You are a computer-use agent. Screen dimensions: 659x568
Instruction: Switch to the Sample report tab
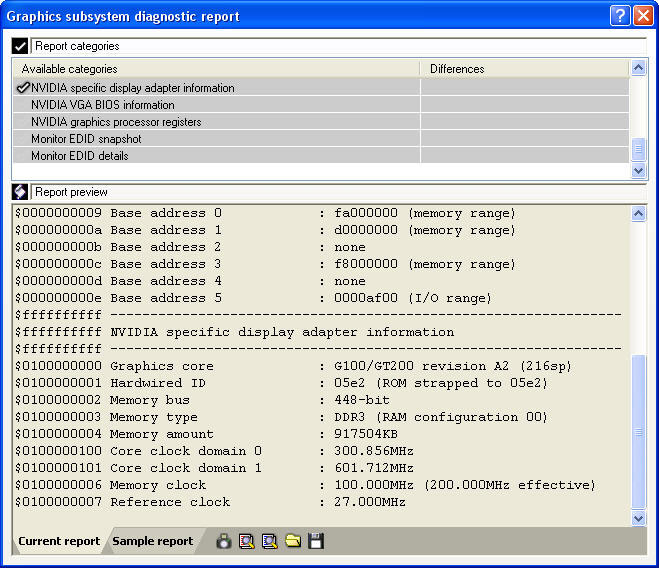click(153, 541)
